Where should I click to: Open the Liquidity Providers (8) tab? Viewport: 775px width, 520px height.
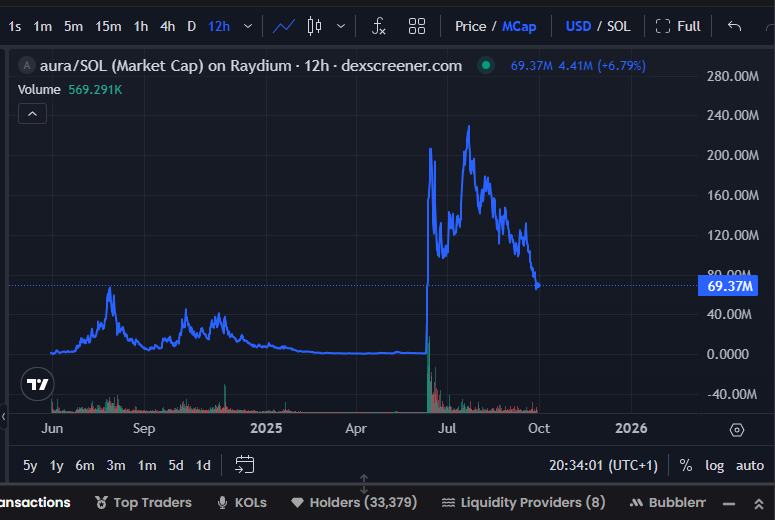click(523, 503)
